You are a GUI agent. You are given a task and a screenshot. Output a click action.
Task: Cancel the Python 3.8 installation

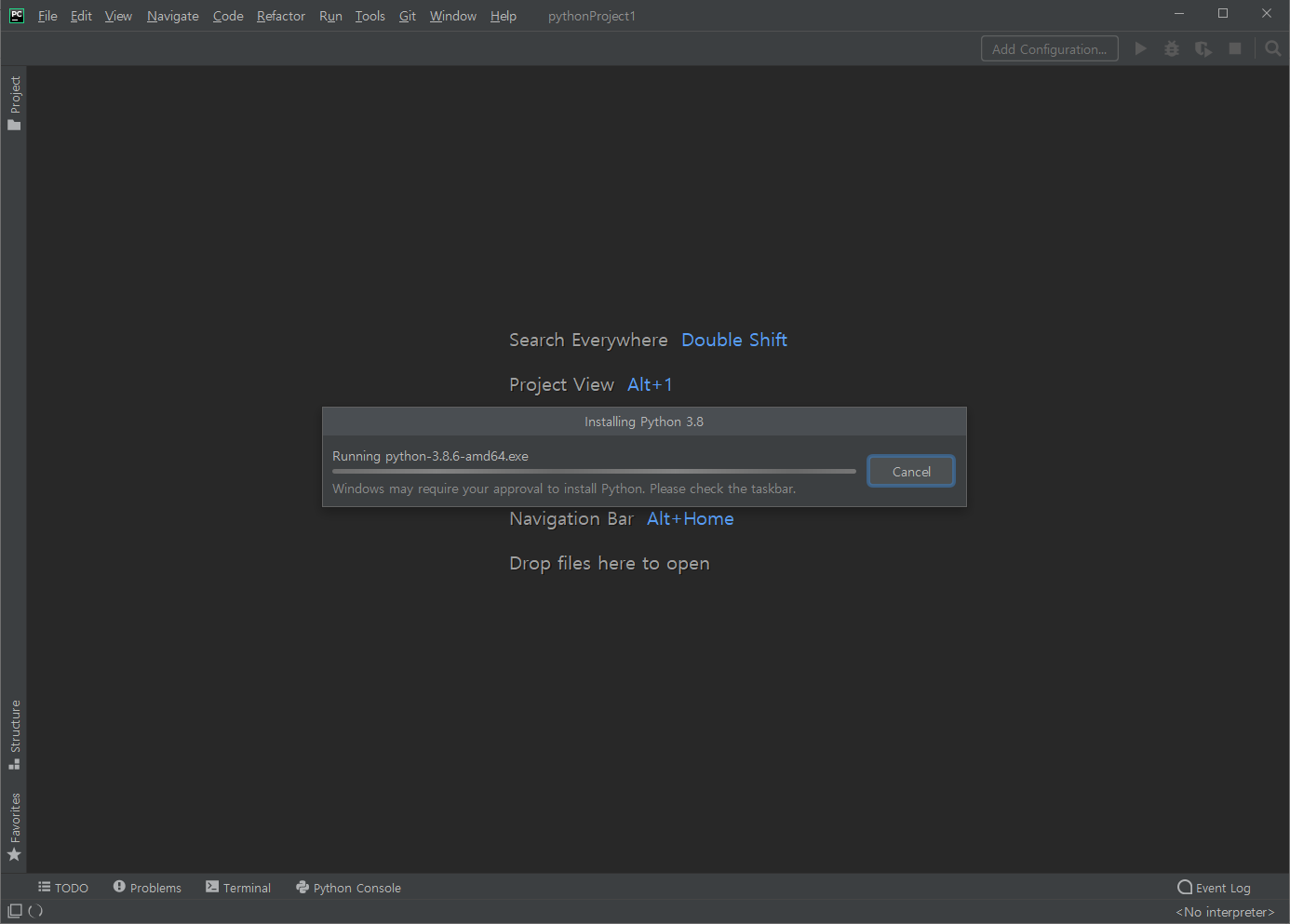click(x=911, y=472)
